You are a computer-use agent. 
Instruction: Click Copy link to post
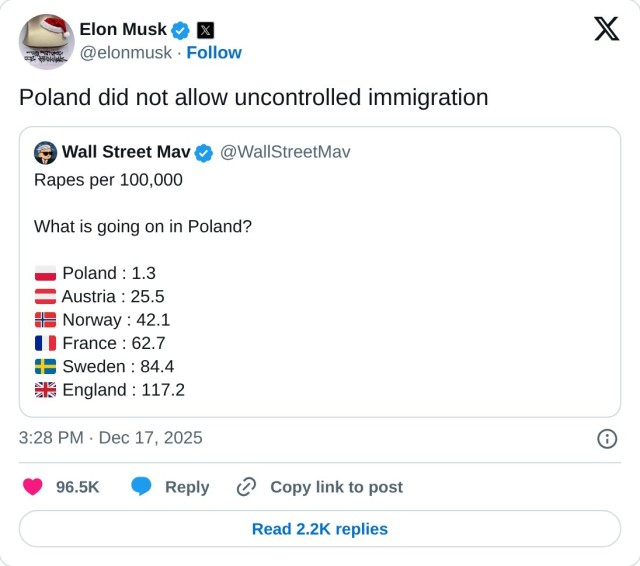[x=336, y=487]
